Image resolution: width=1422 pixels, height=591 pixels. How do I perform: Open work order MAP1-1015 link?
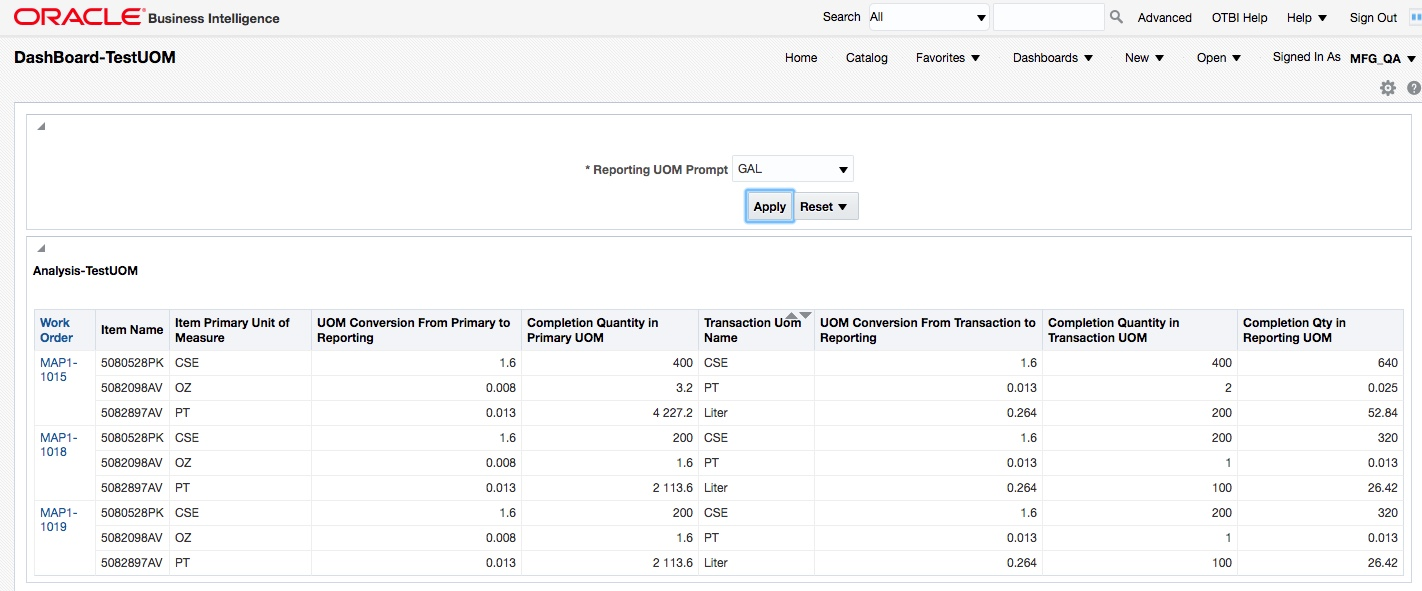coord(59,370)
